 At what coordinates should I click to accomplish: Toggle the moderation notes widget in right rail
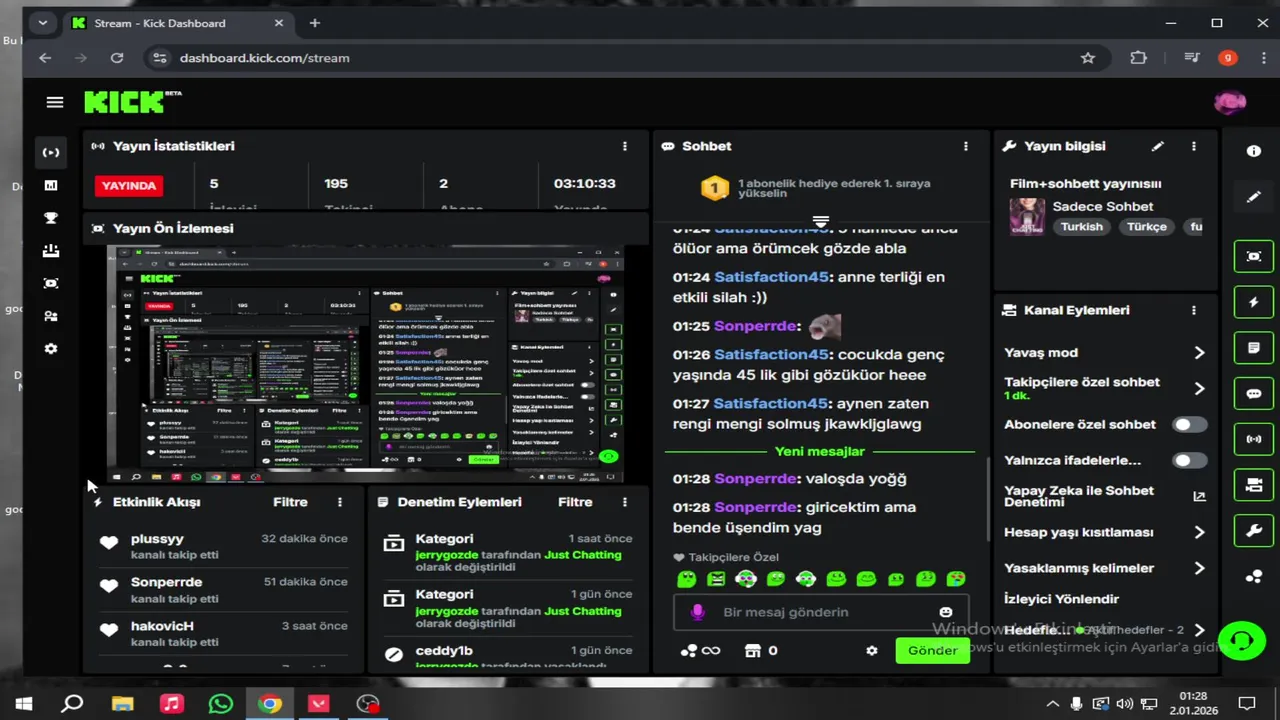pyautogui.click(x=1254, y=348)
